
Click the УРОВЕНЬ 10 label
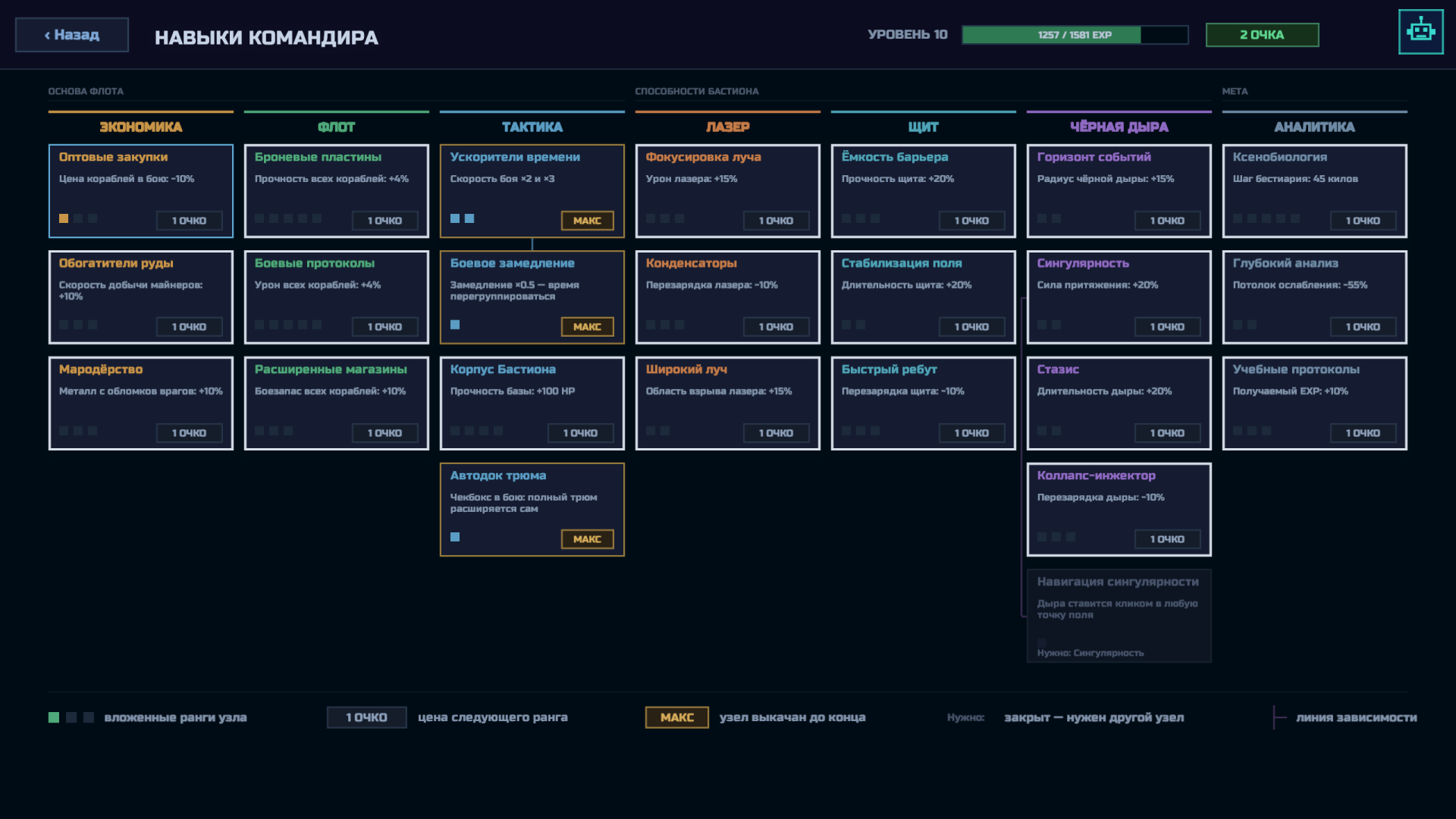click(908, 35)
